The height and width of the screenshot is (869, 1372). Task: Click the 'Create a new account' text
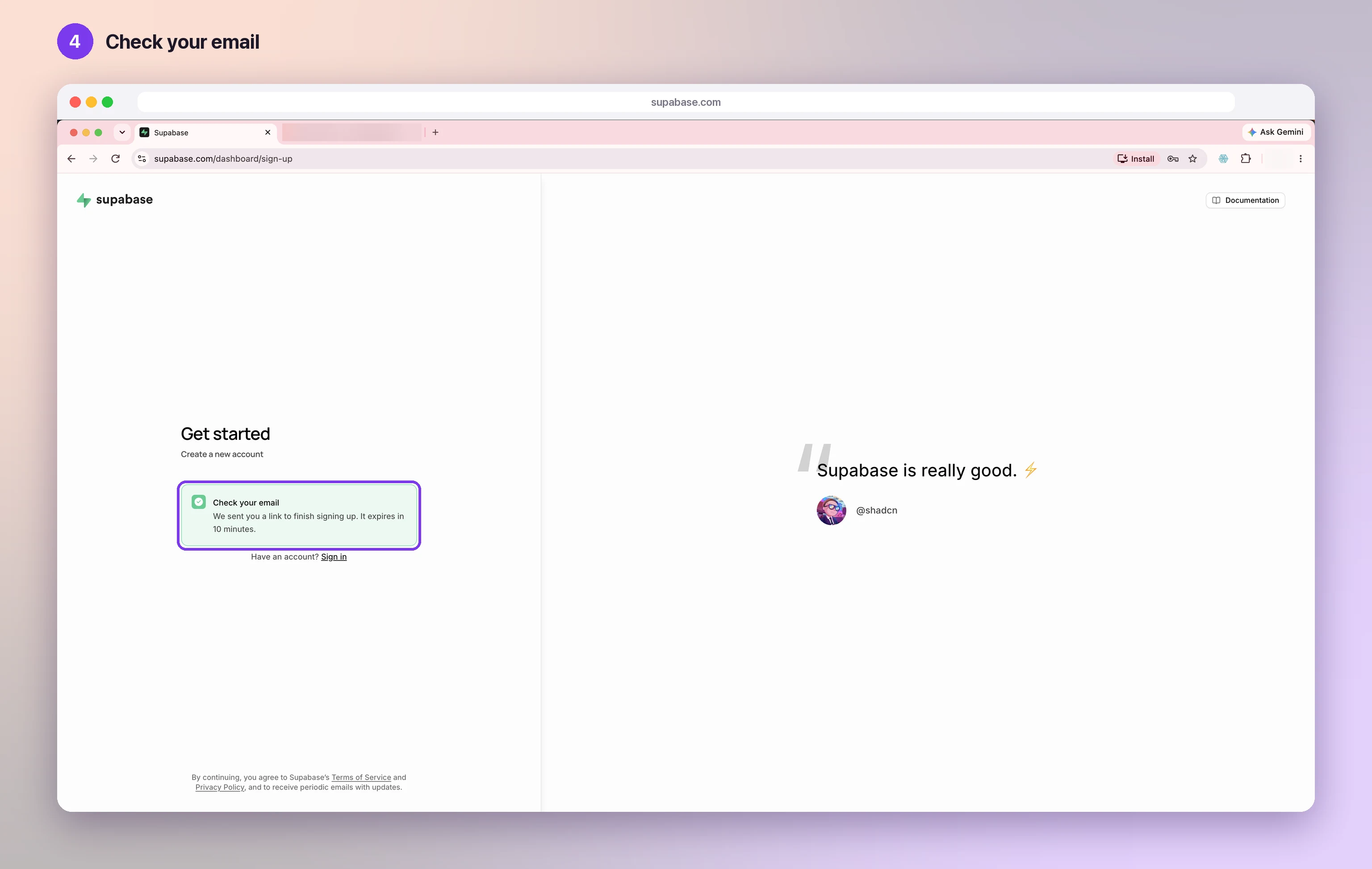click(222, 454)
